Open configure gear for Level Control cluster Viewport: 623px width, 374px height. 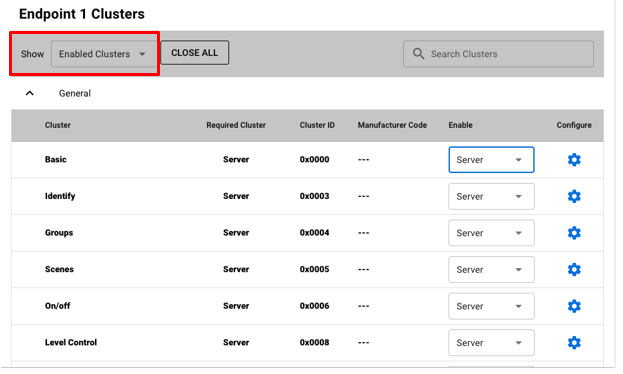[x=574, y=343]
